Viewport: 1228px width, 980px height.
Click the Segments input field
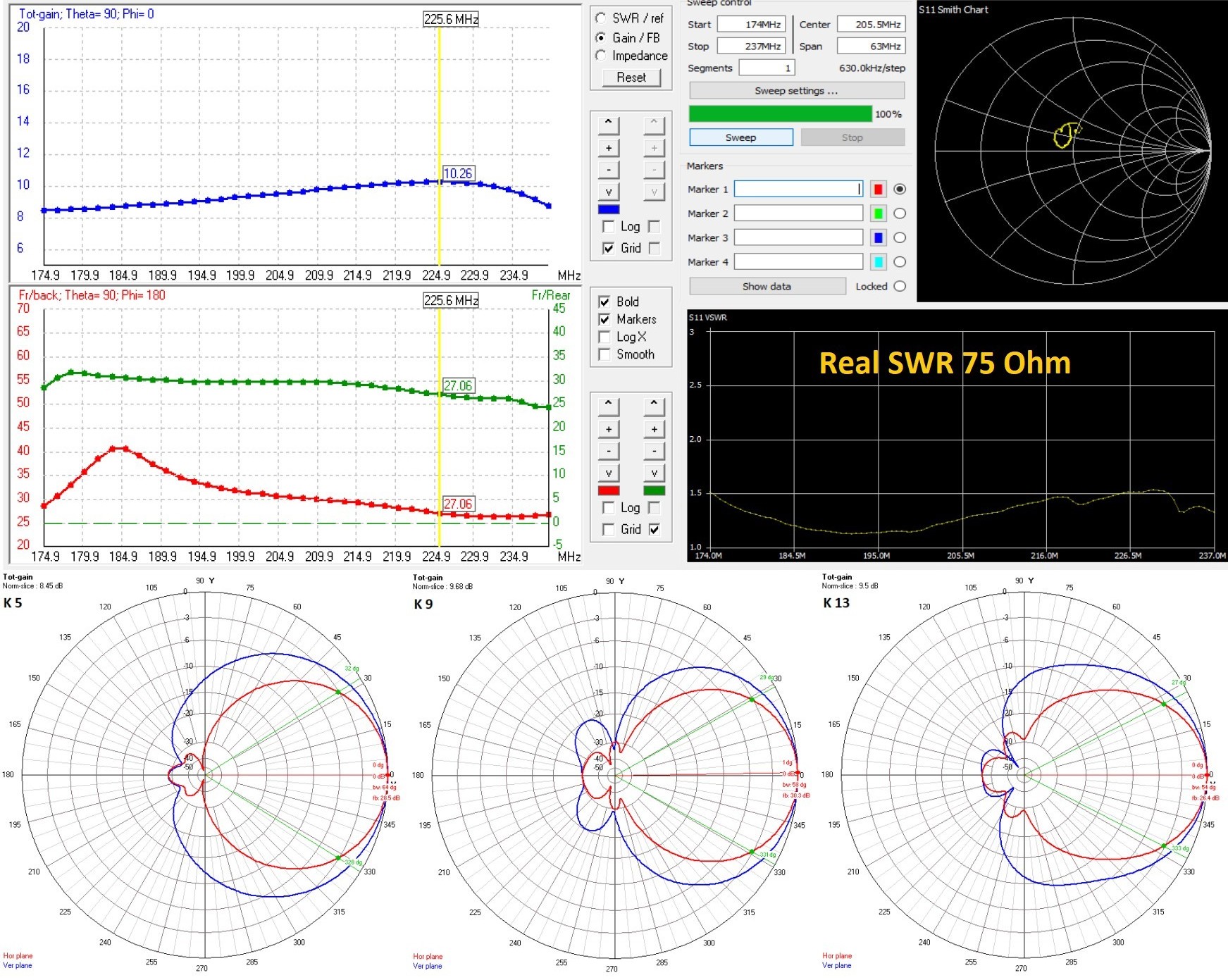767,68
